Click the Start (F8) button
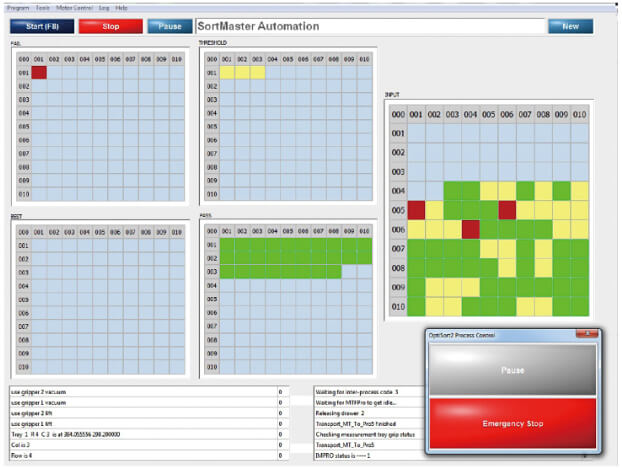This screenshot has height=469, width=622. [x=42, y=26]
